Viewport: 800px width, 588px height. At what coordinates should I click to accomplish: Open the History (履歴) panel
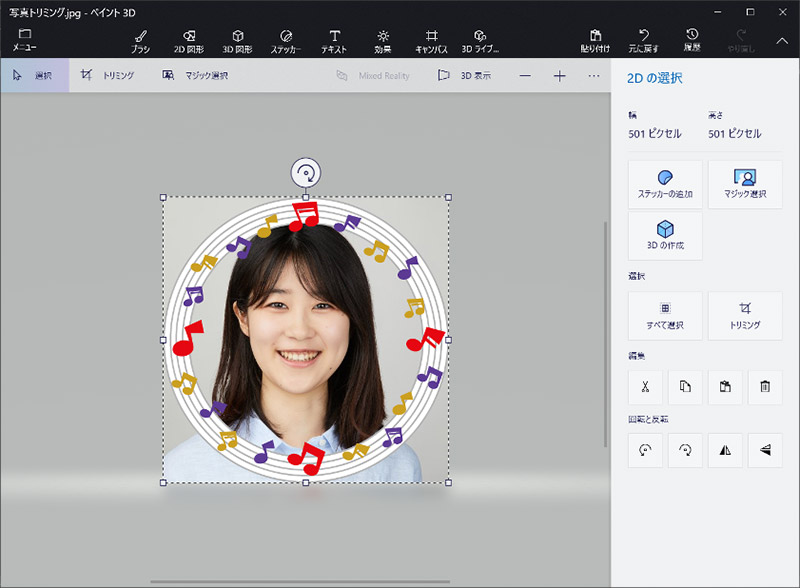tap(692, 40)
